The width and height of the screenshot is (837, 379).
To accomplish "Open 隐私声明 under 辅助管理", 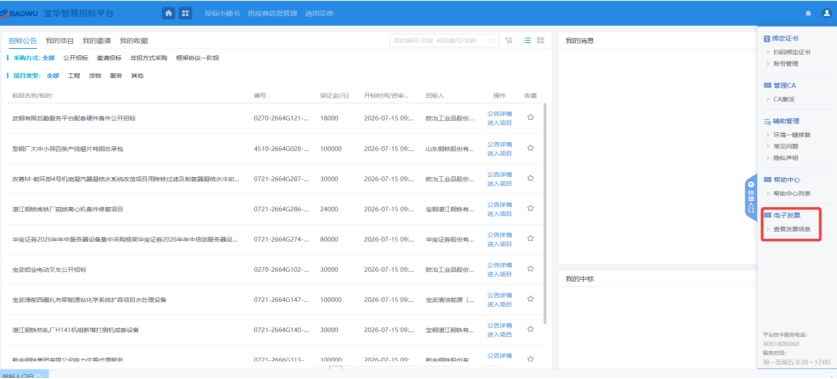I will [x=785, y=158].
